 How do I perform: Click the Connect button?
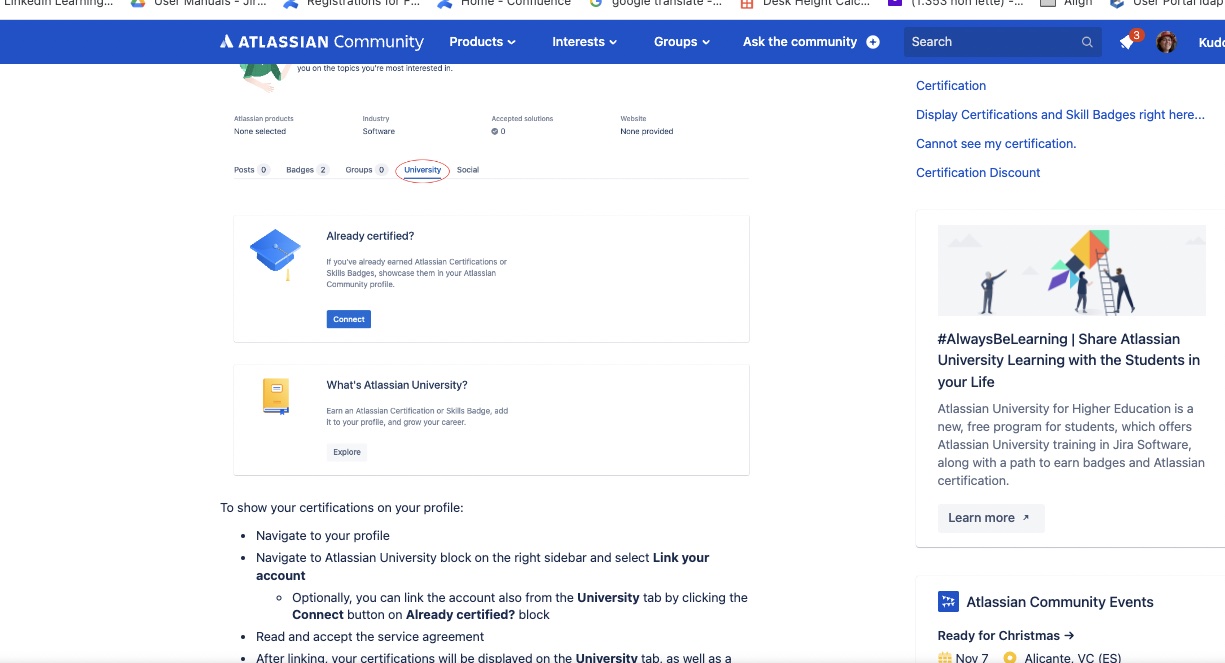(x=348, y=318)
